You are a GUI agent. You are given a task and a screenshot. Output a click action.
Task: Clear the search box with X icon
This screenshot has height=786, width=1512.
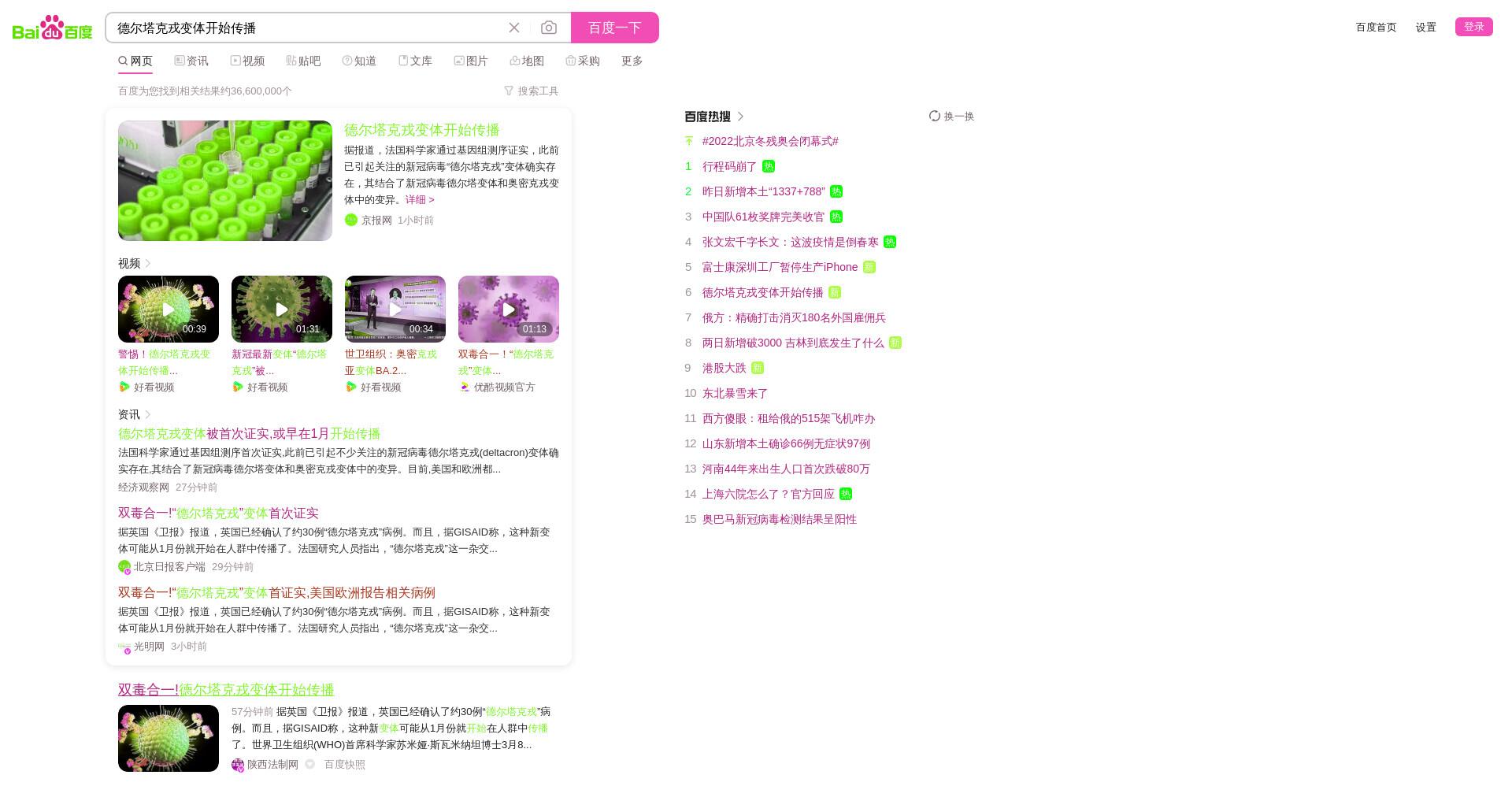click(x=514, y=28)
